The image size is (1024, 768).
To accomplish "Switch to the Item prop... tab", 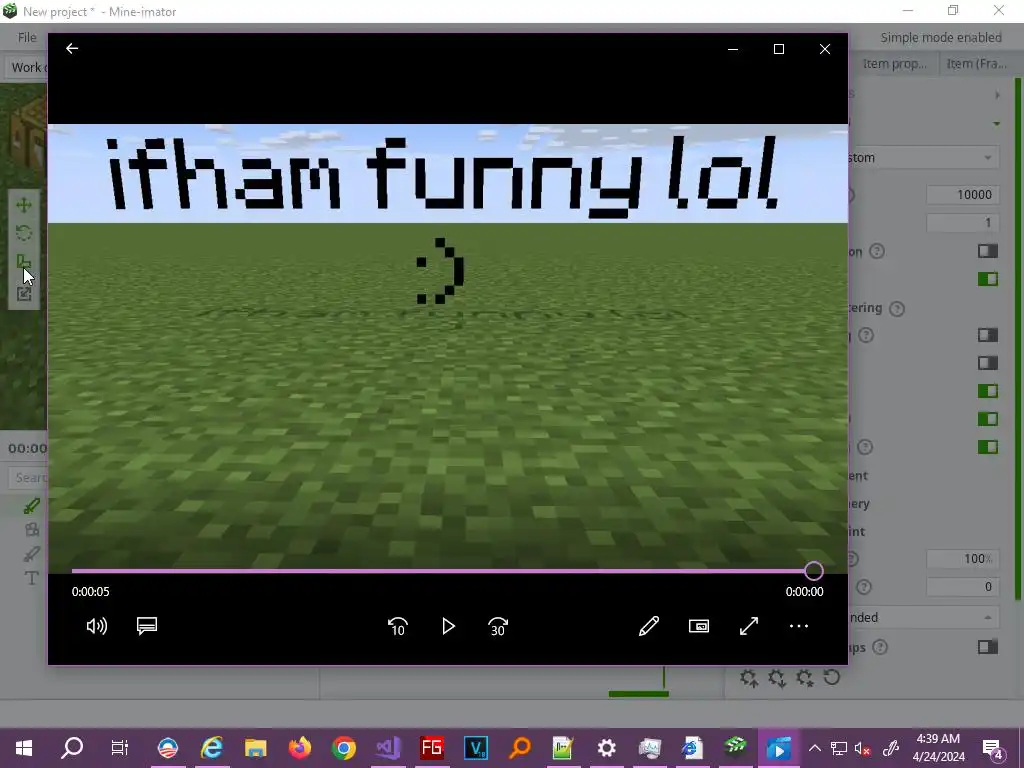I will coord(894,64).
